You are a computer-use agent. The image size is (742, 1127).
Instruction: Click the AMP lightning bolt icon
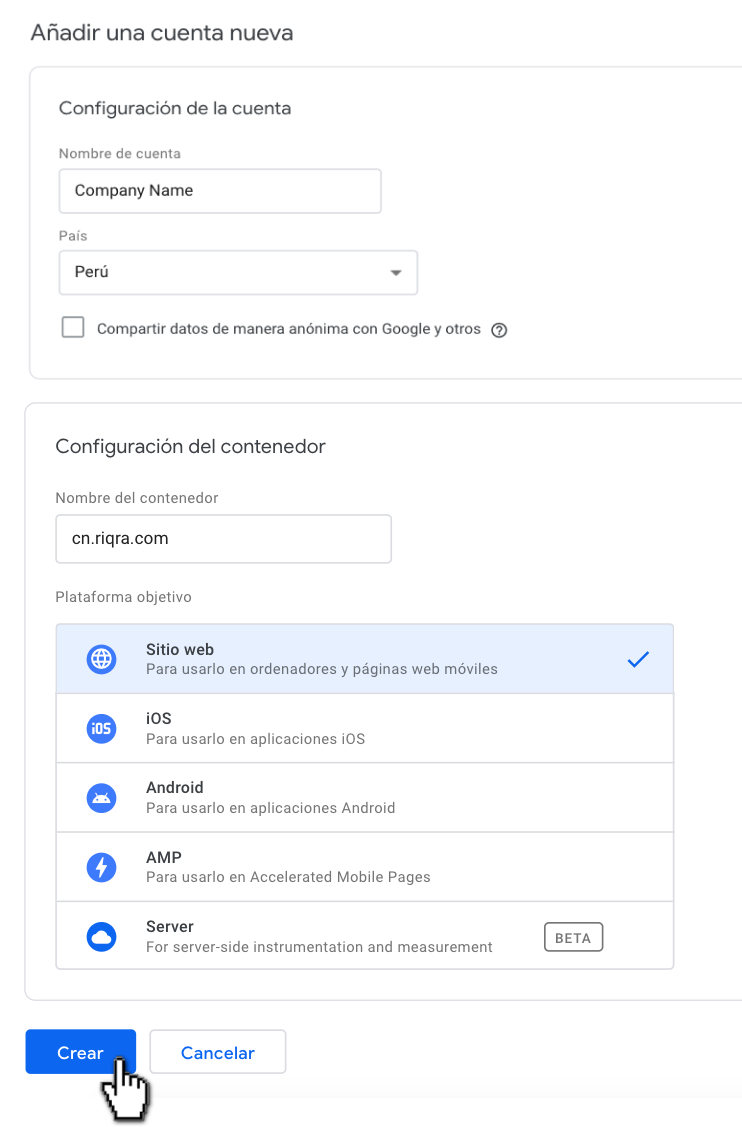101,867
